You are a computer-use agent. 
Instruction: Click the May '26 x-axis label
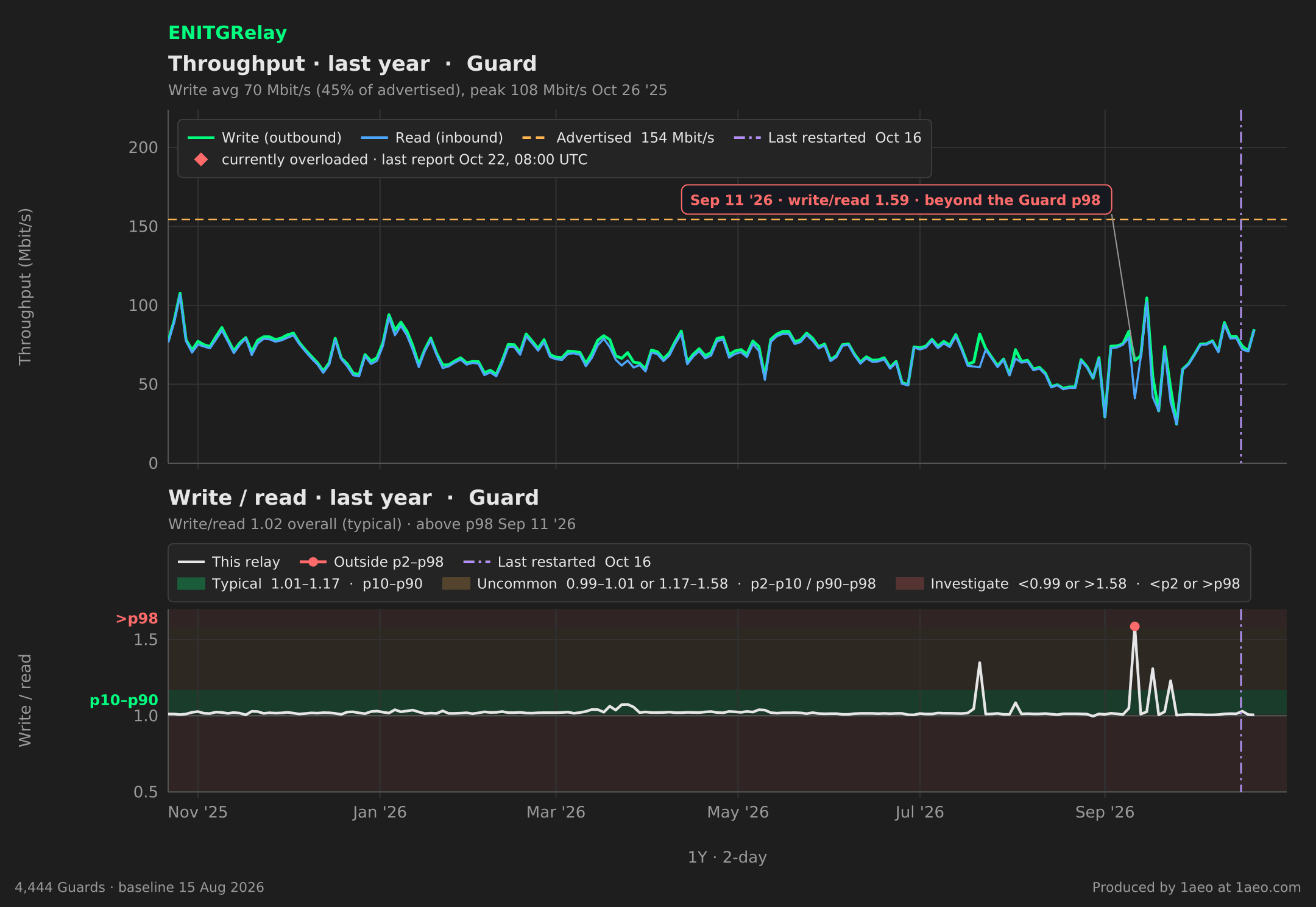pyautogui.click(x=738, y=813)
